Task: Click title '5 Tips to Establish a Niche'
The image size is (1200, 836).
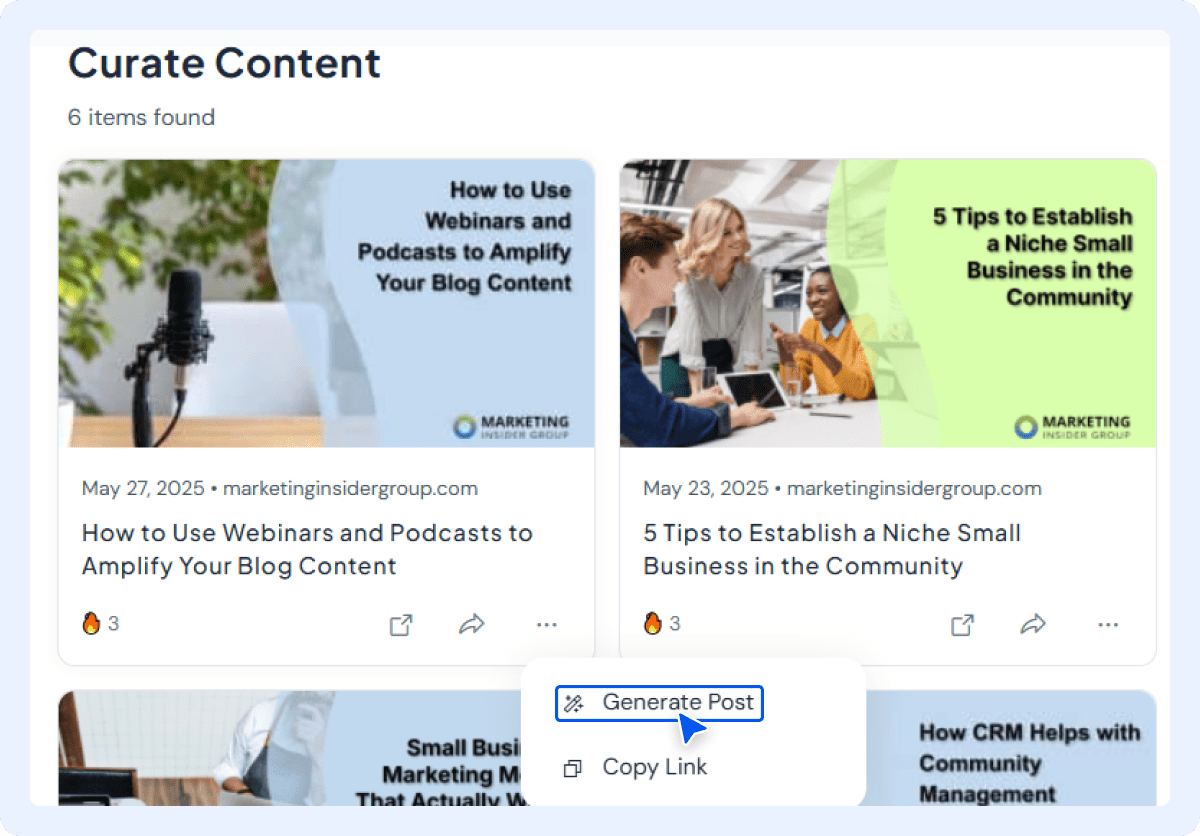Action: tap(831, 549)
